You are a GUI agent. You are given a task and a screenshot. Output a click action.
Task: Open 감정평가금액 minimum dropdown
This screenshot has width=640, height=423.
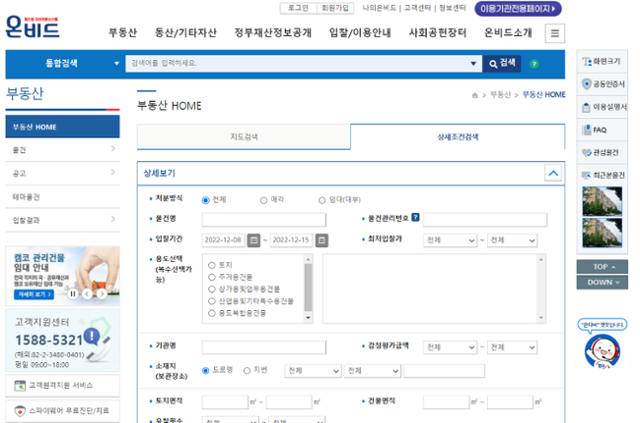pyautogui.click(x=450, y=347)
